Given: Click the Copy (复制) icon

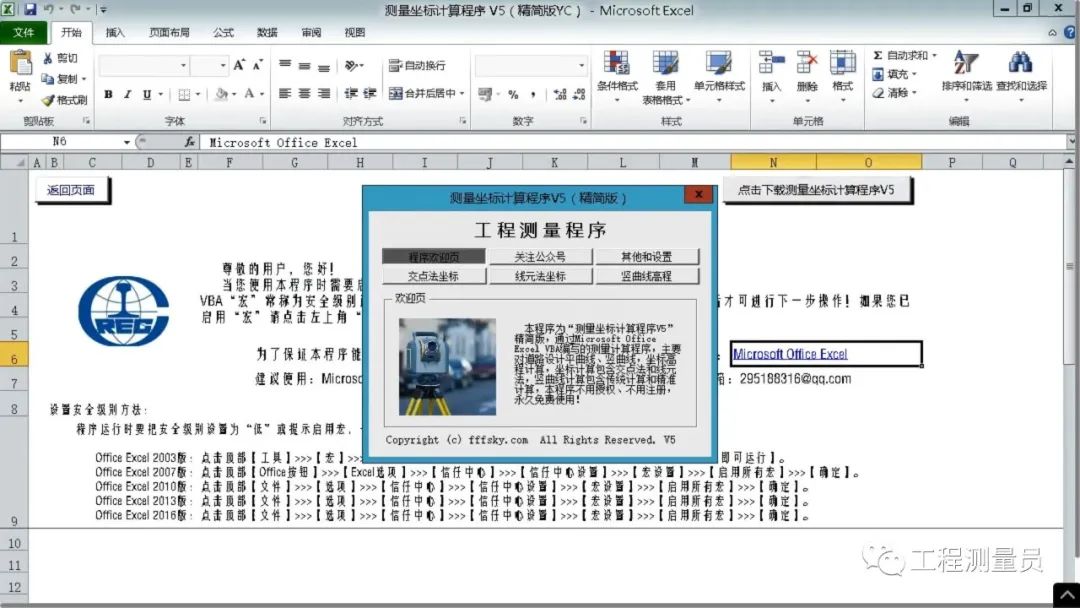Looking at the screenshot, I should click(x=48, y=78).
